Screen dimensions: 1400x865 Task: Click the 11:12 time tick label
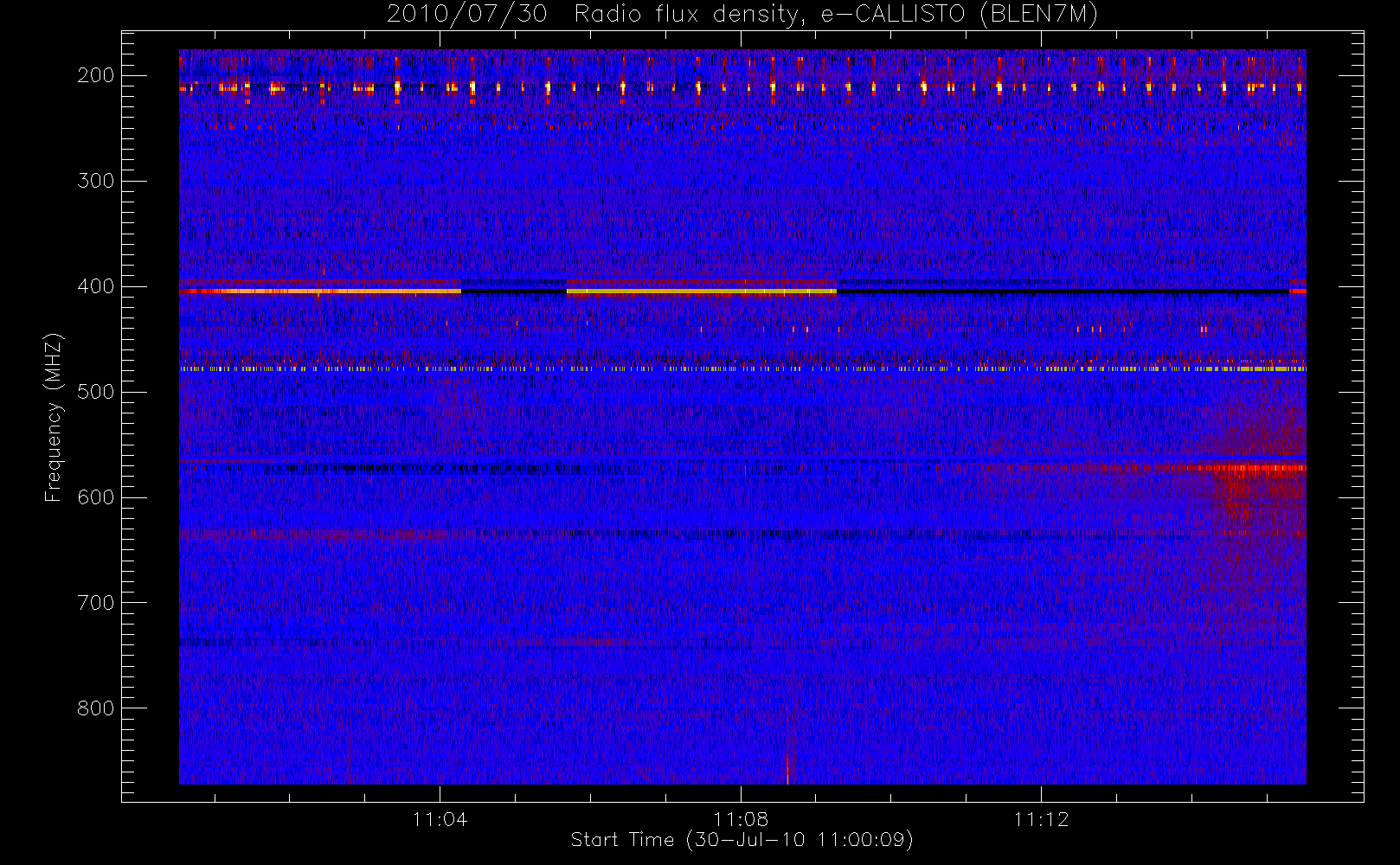[1041, 819]
